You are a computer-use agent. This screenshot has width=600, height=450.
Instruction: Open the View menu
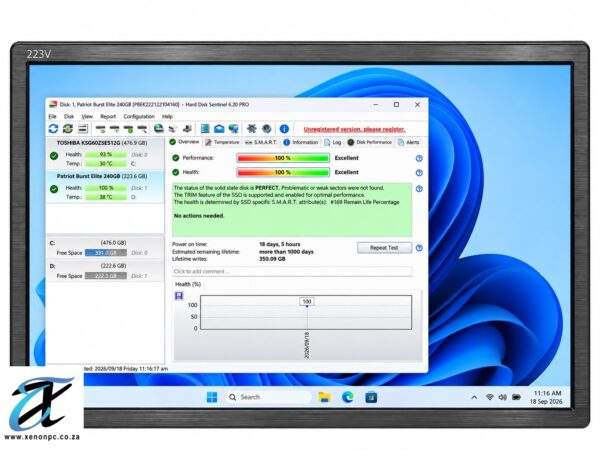pos(87,116)
